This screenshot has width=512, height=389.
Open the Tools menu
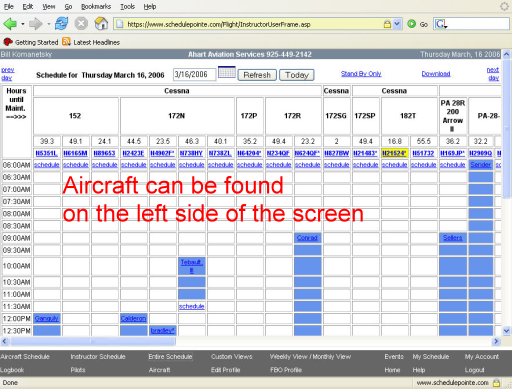(x=127, y=6)
